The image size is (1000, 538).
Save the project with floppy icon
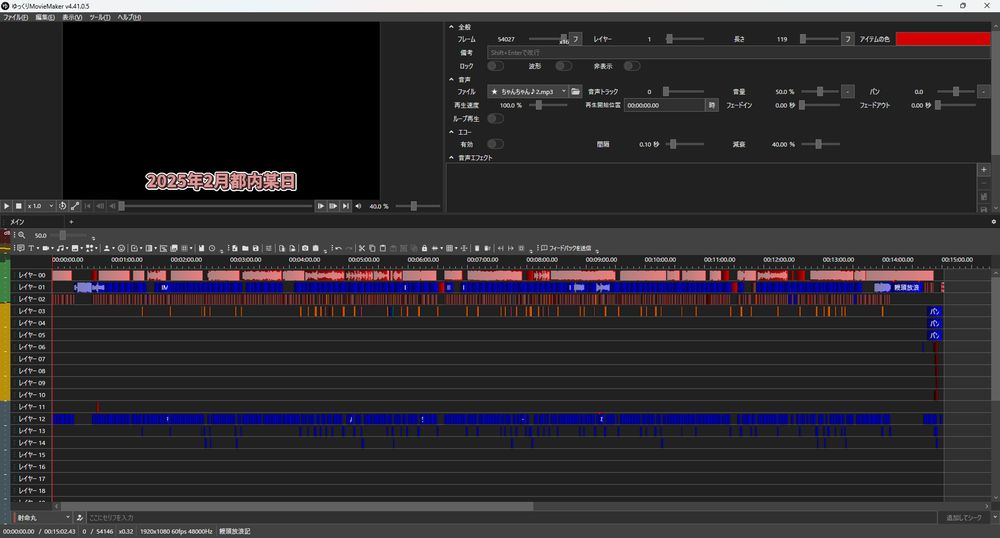coord(256,248)
